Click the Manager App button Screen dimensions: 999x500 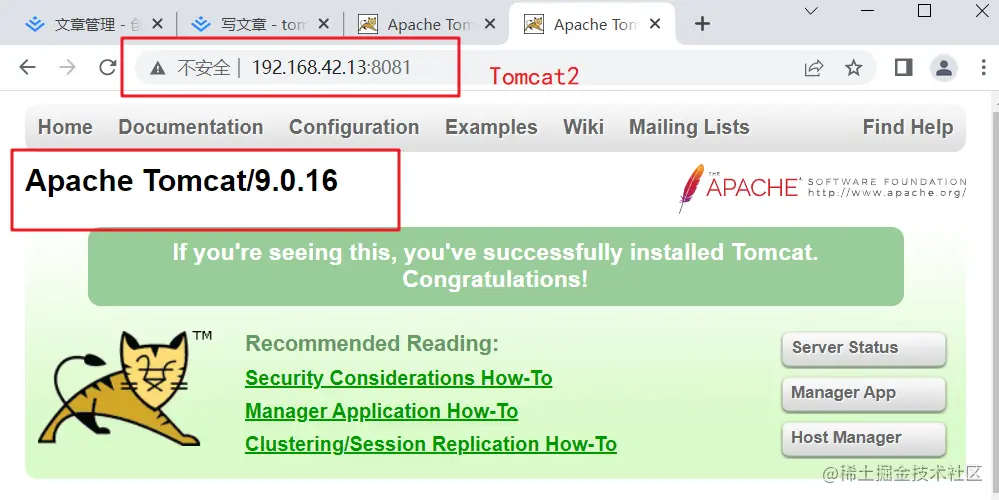(x=863, y=393)
